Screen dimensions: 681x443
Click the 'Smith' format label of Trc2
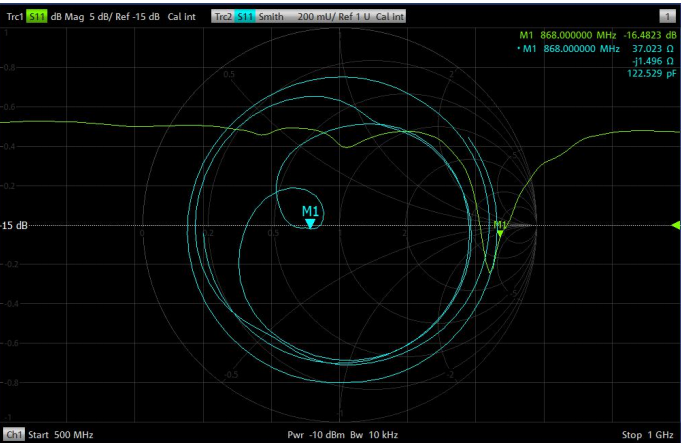tap(271, 17)
